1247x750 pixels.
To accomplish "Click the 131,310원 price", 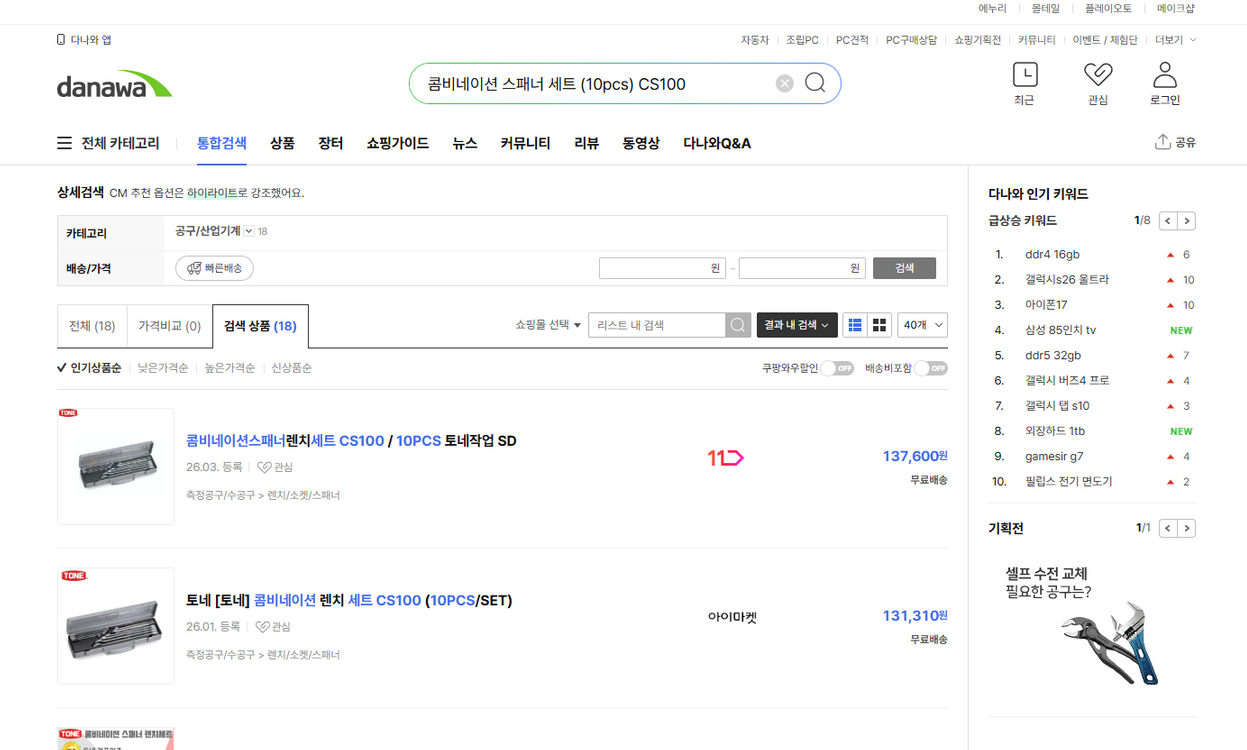I will (x=915, y=616).
